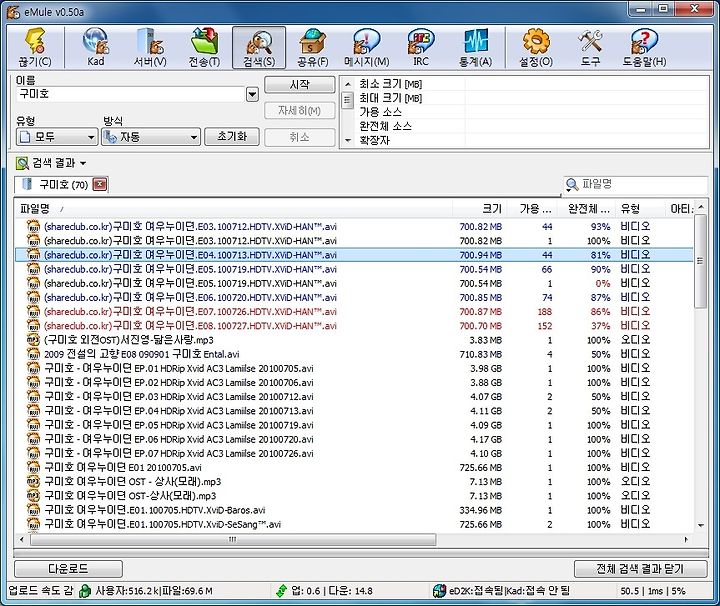Open the Tools (도구) icon
Screen dimensions: 720x606
coord(590,47)
